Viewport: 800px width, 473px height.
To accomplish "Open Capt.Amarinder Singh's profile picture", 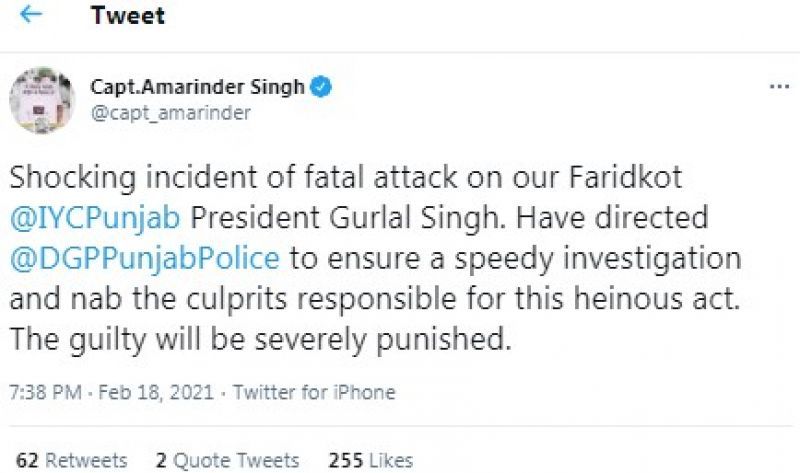I will [x=42, y=100].
